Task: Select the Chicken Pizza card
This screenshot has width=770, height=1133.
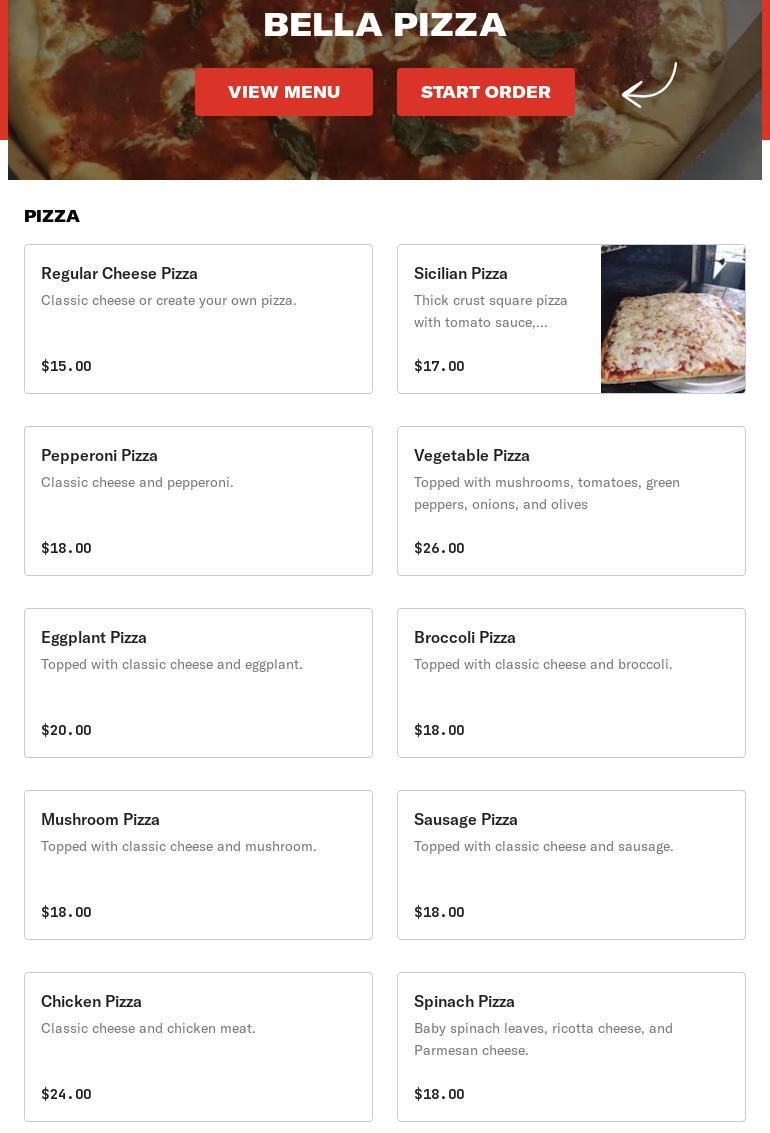Action: 199,1047
